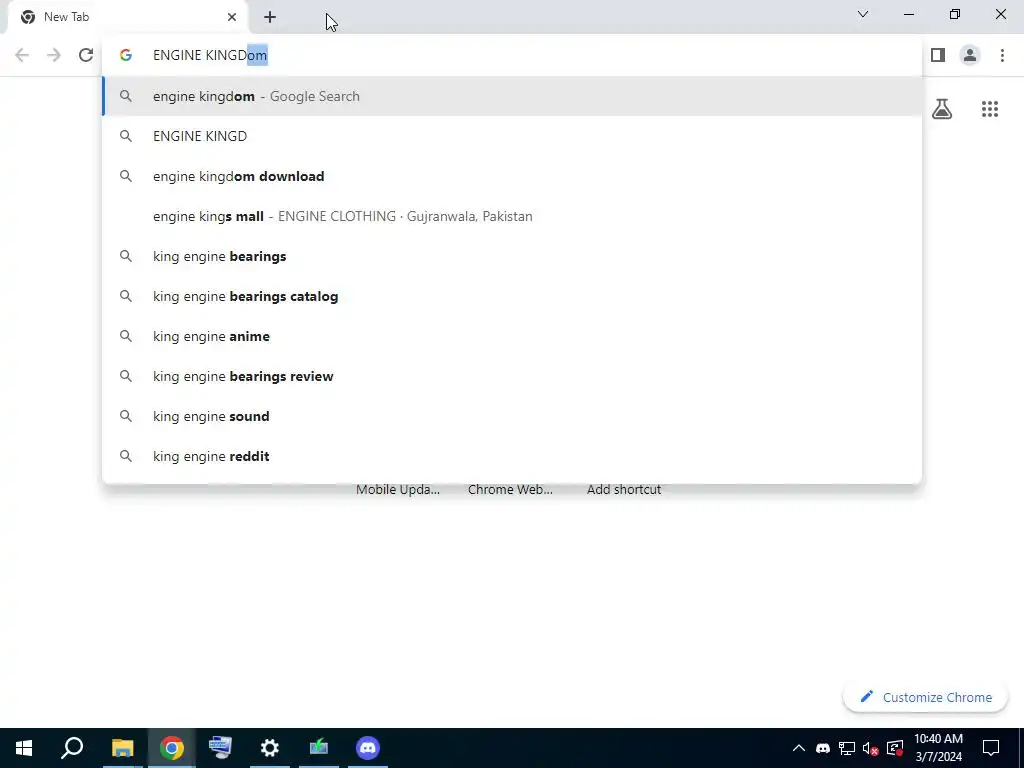Pick the 'king engine sound' suggestion

[x=512, y=416]
